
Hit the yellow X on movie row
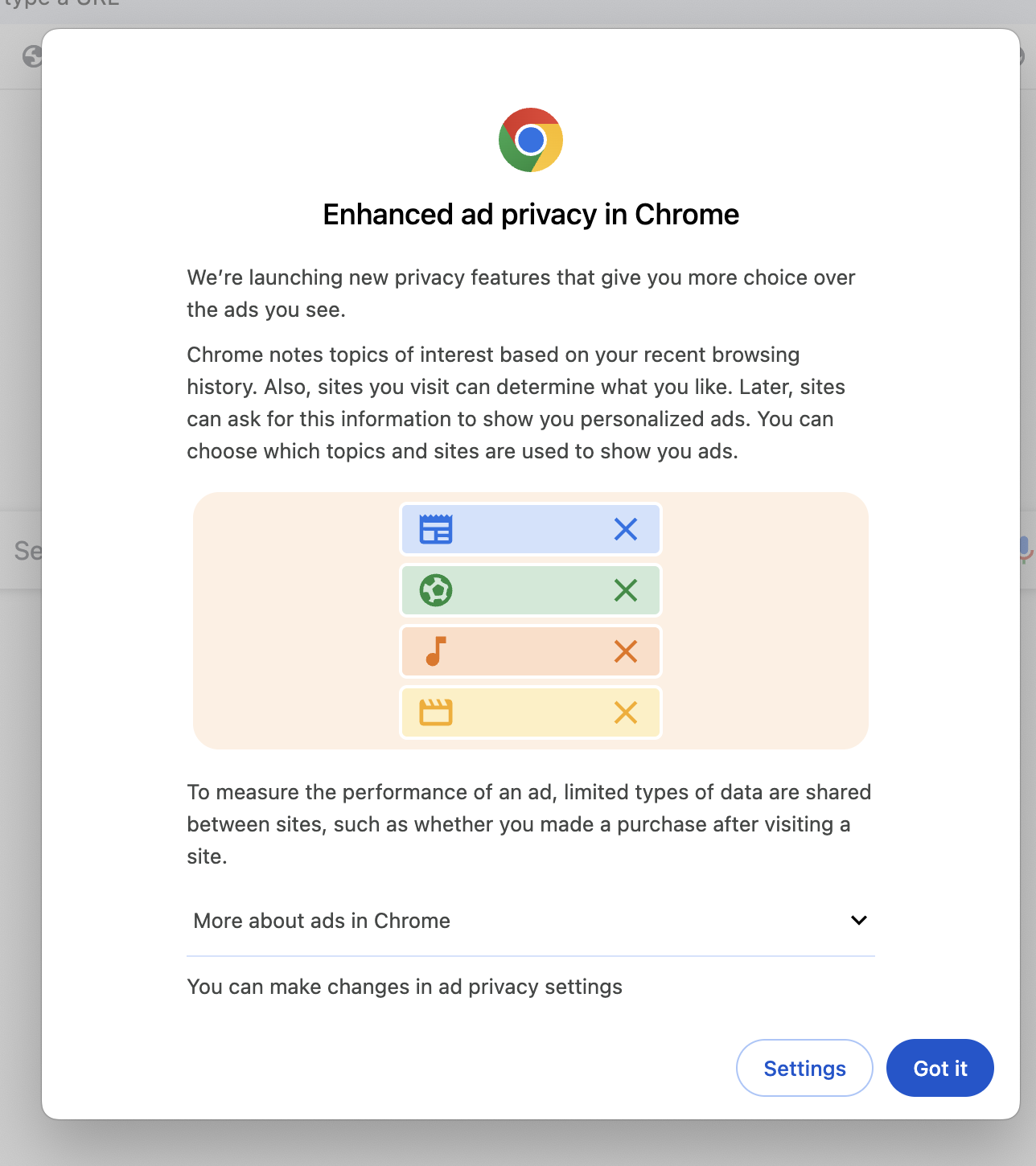[x=626, y=712]
